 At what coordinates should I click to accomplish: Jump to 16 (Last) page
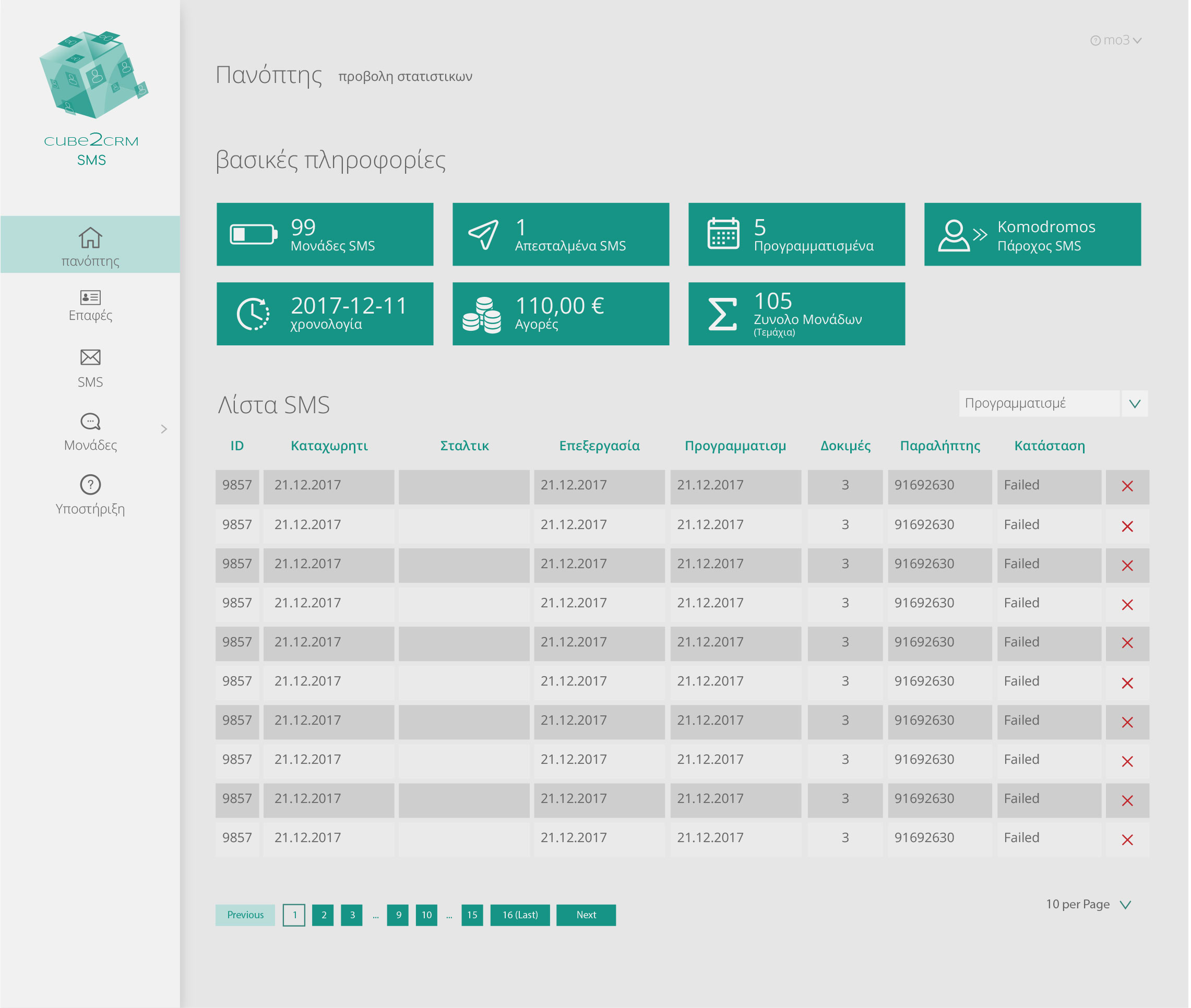pyautogui.click(x=520, y=916)
